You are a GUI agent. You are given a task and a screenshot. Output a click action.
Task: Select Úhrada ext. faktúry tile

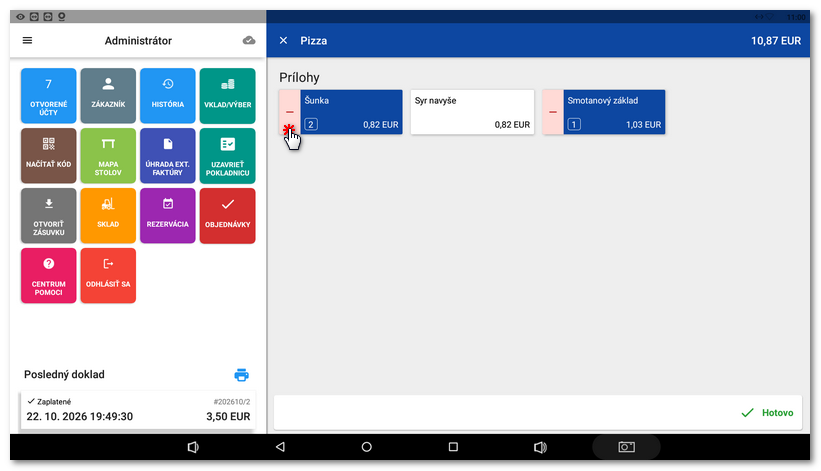[168, 155]
